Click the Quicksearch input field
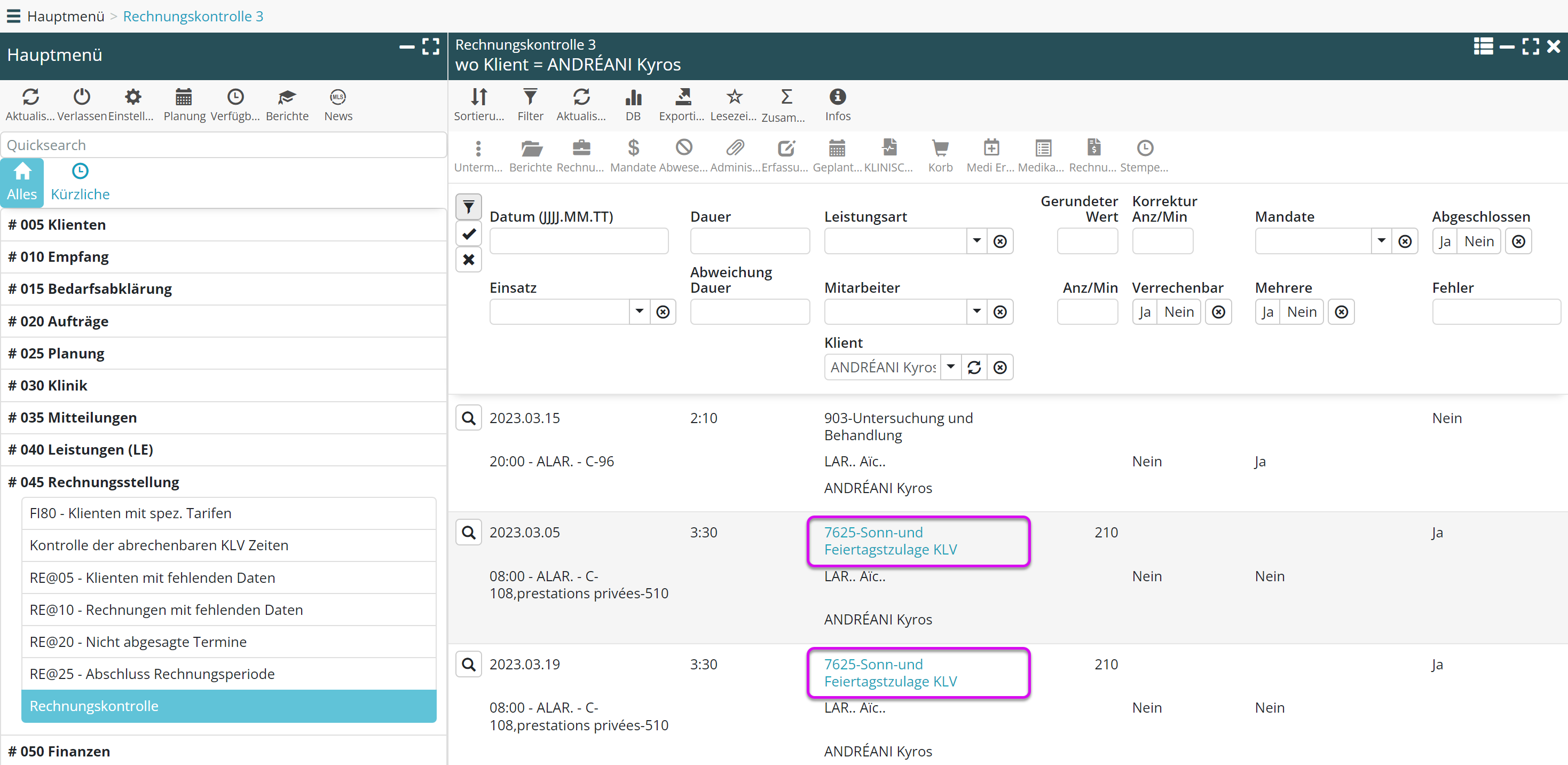The image size is (1568, 765). (x=223, y=145)
